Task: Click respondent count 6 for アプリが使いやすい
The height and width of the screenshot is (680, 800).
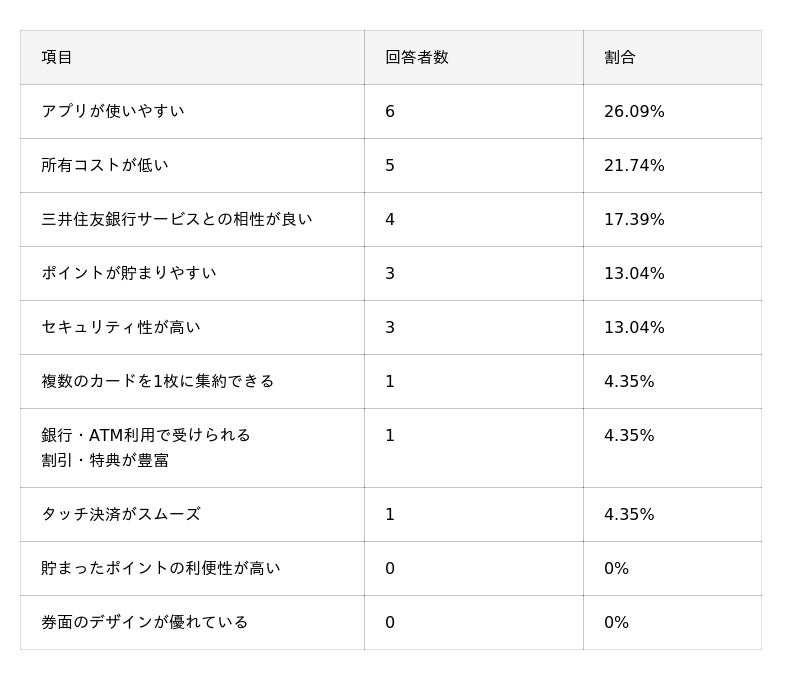Action: point(390,111)
